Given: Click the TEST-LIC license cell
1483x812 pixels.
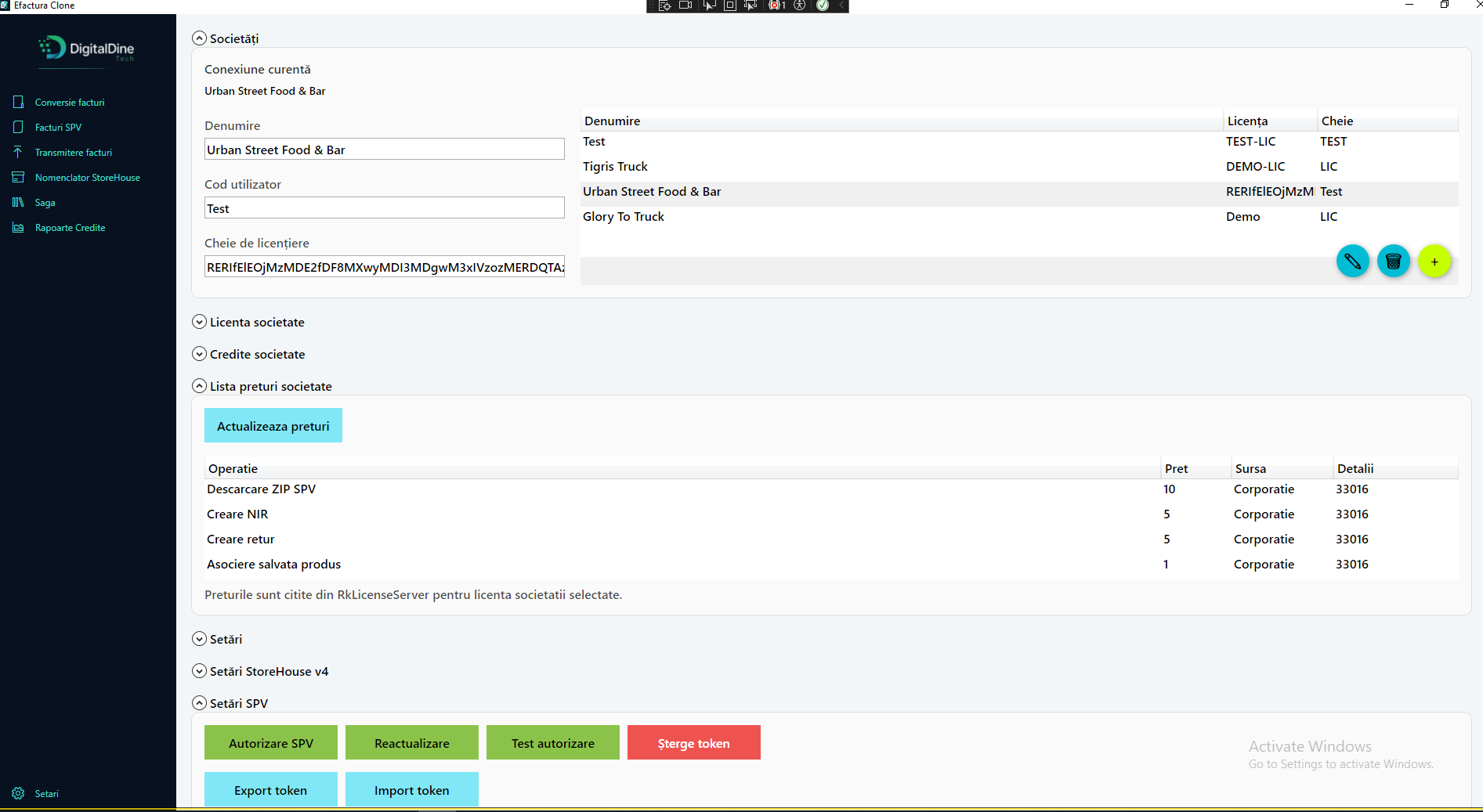Looking at the screenshot, I should point(1251,142).
